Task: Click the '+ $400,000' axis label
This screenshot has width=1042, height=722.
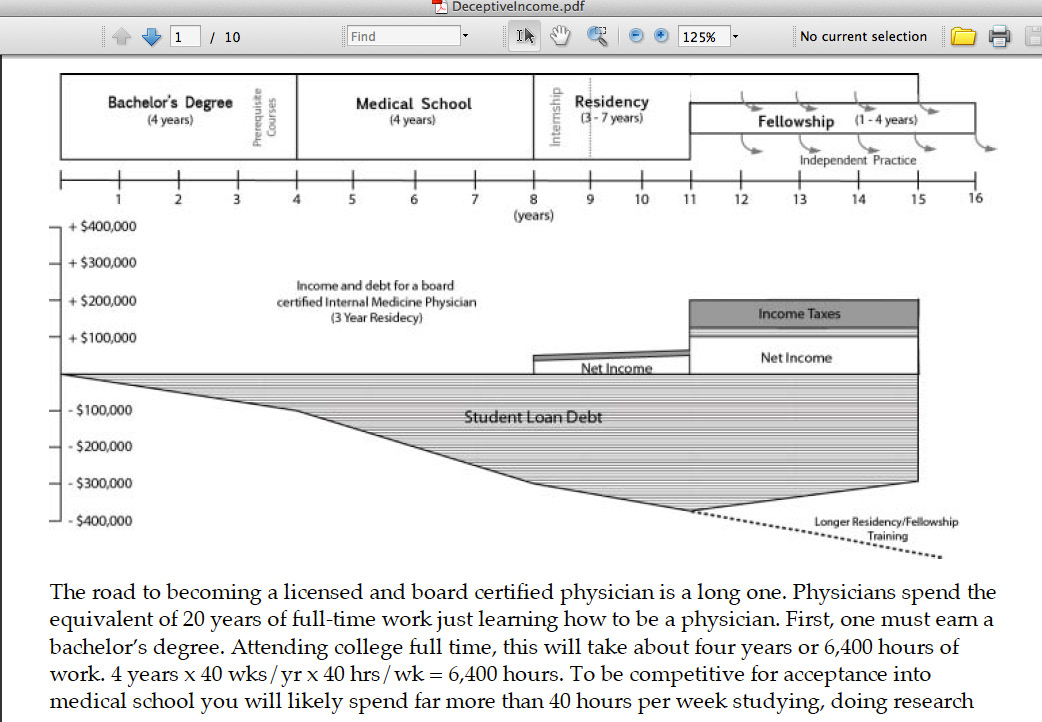Action: (102, 227)
